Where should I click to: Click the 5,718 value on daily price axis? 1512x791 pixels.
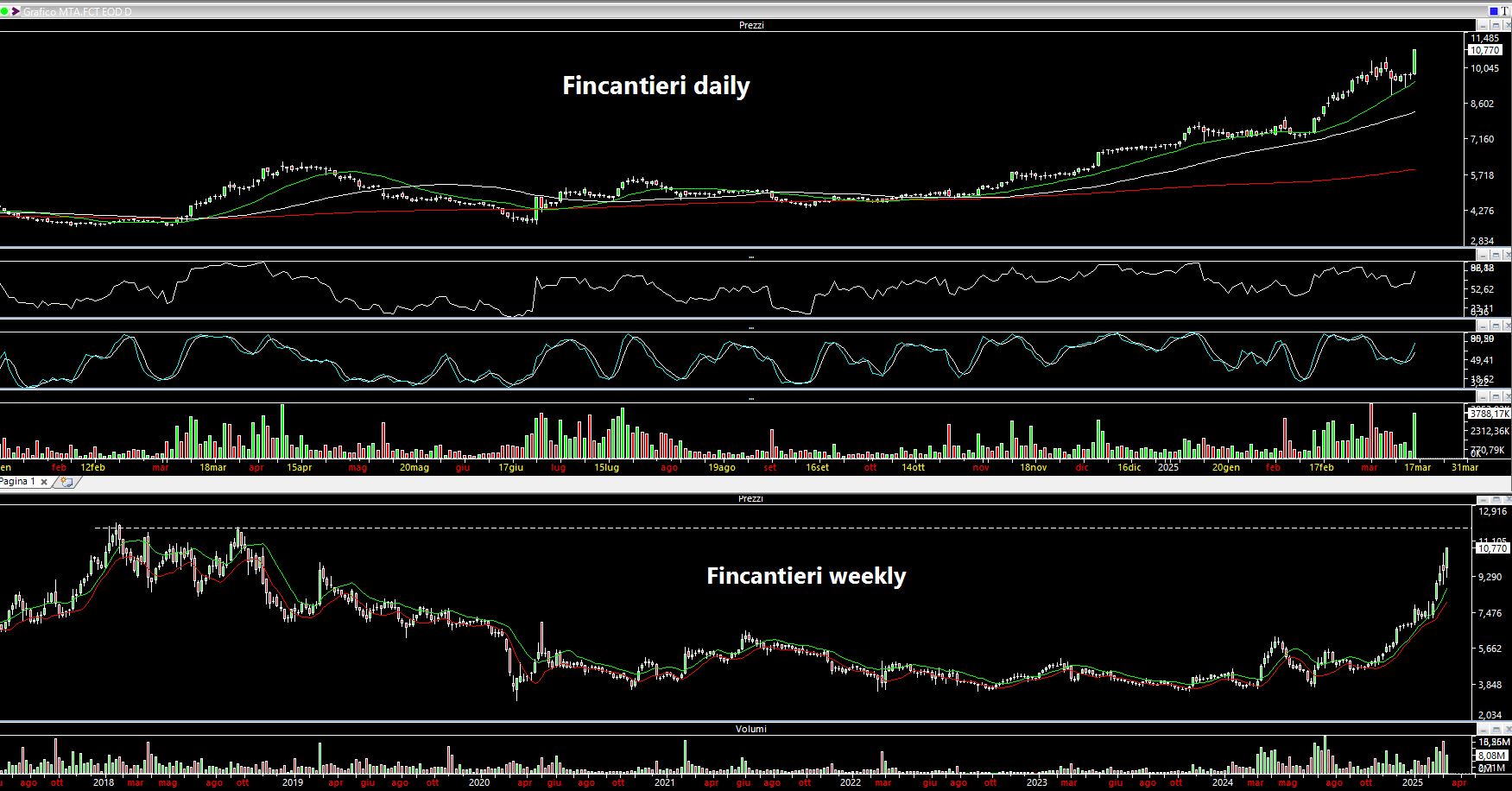pos(1482,175)
